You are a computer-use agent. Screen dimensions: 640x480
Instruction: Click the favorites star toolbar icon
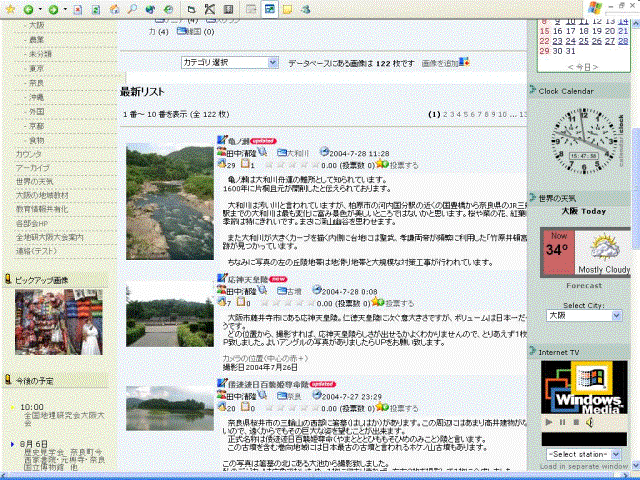[10, 9]
